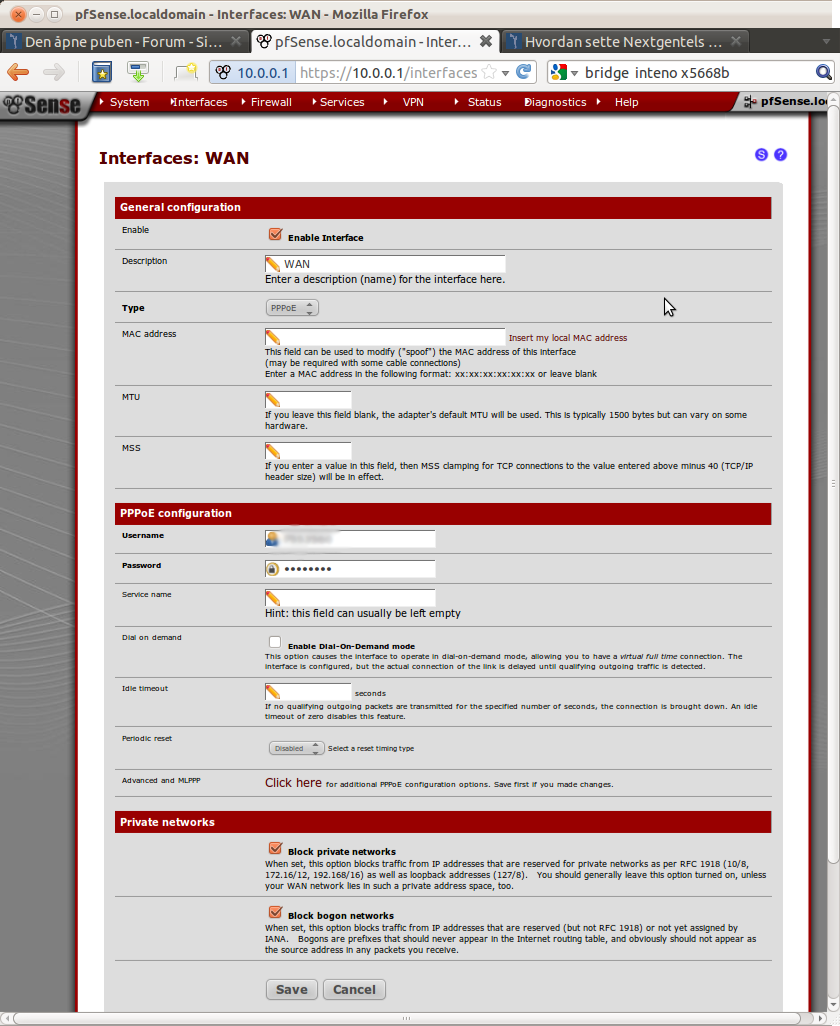Open the Interfaces menu
The image size is (840, 1026).
pos(199,102)
